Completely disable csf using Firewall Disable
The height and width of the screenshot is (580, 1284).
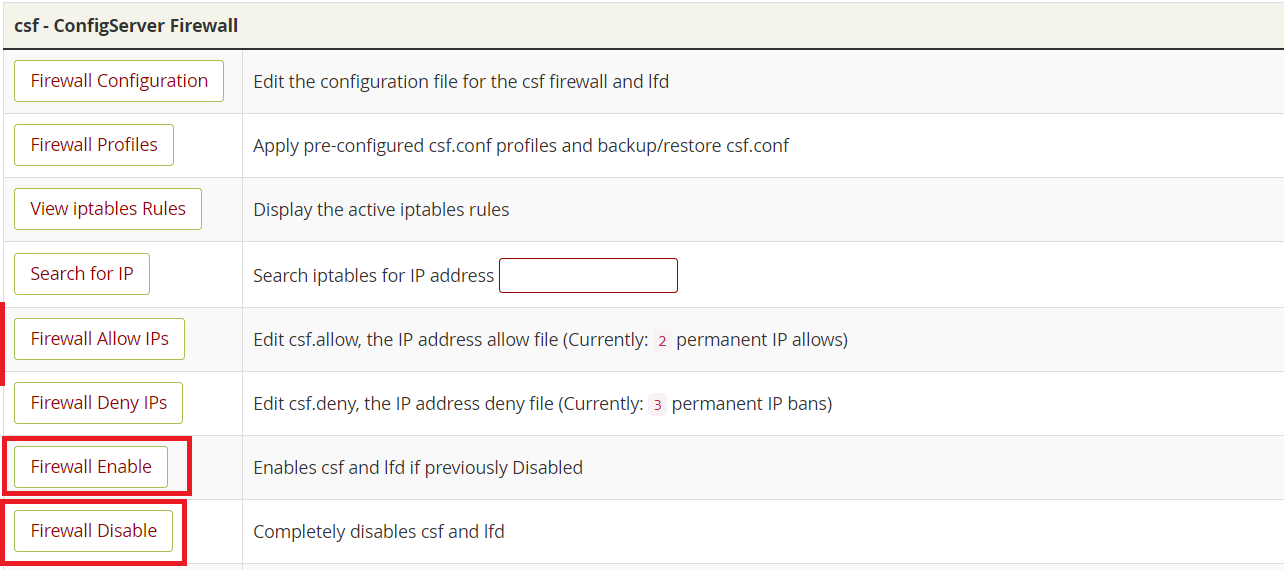(93, 530)
